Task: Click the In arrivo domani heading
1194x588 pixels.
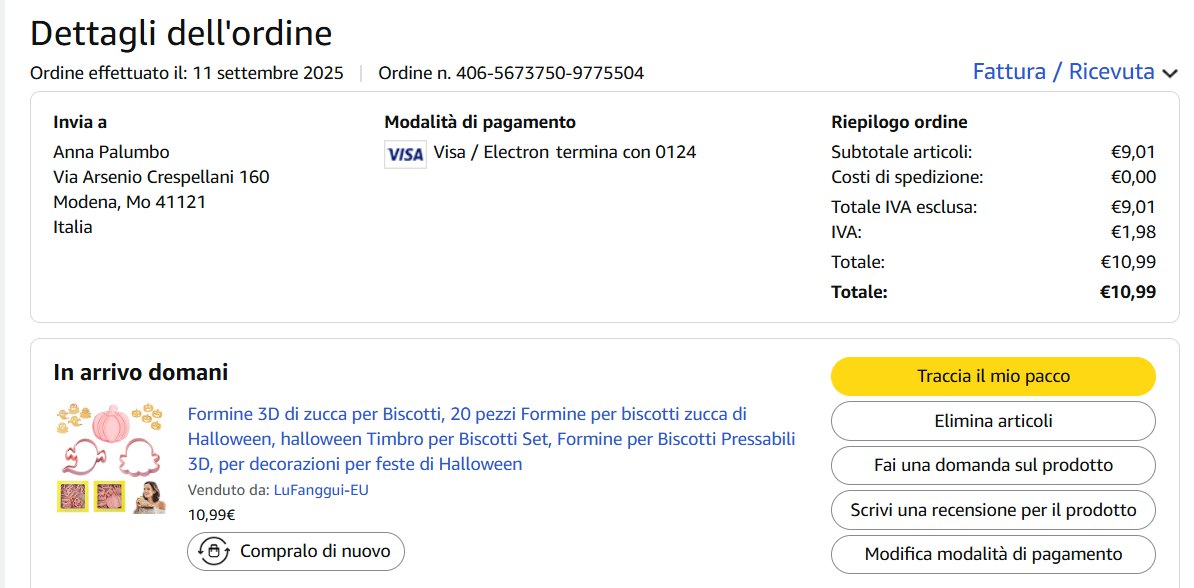Action: coord(141,373)
